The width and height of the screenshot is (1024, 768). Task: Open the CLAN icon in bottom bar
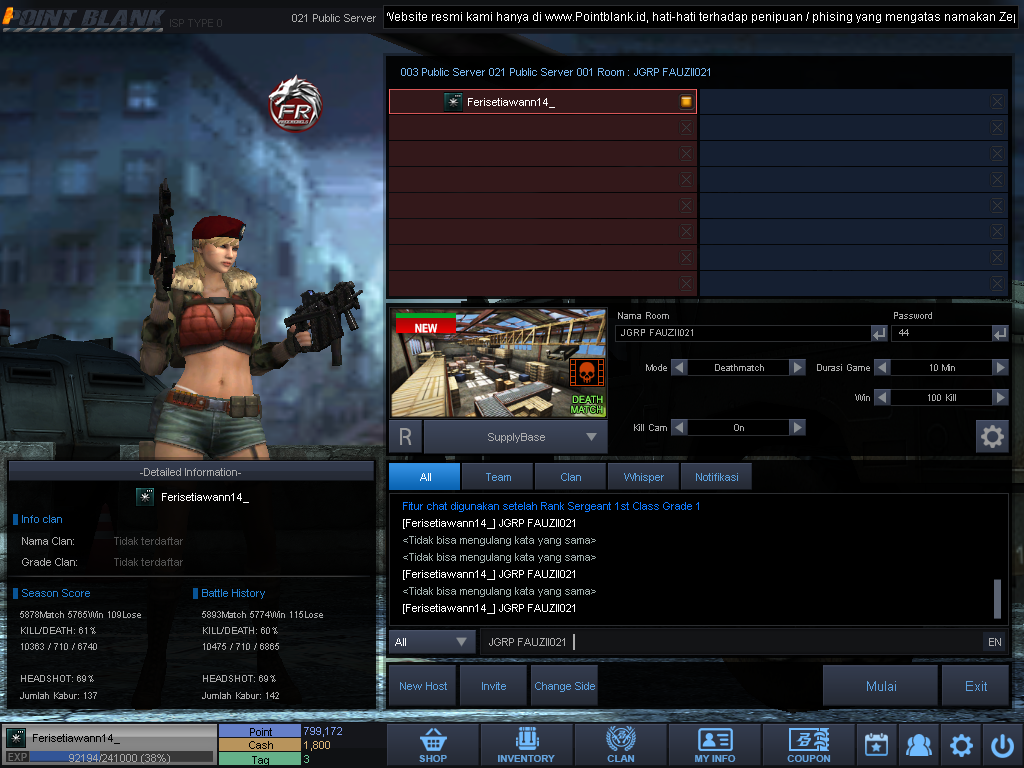[620, 745]
